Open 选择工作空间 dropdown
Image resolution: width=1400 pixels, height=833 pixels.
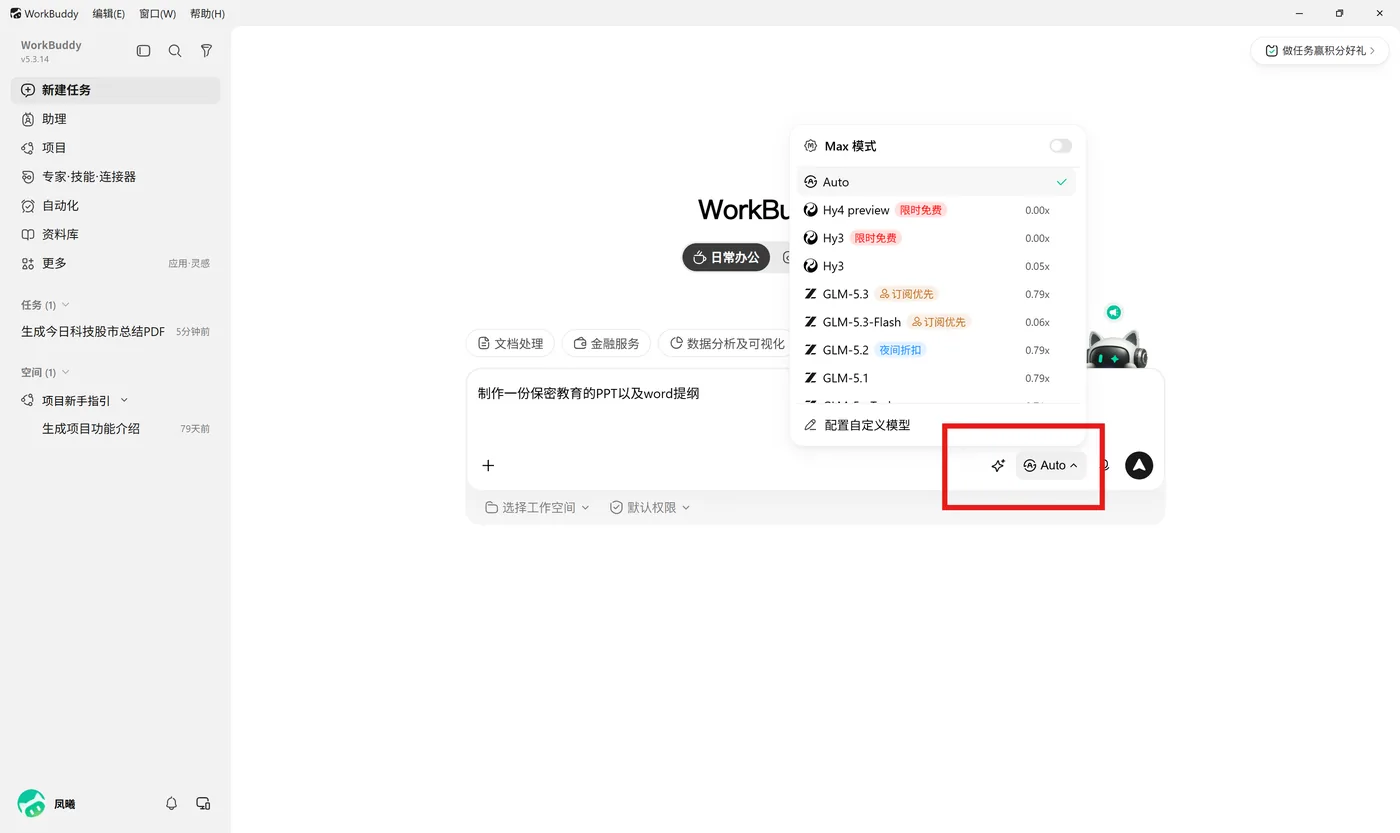[537, 507]
